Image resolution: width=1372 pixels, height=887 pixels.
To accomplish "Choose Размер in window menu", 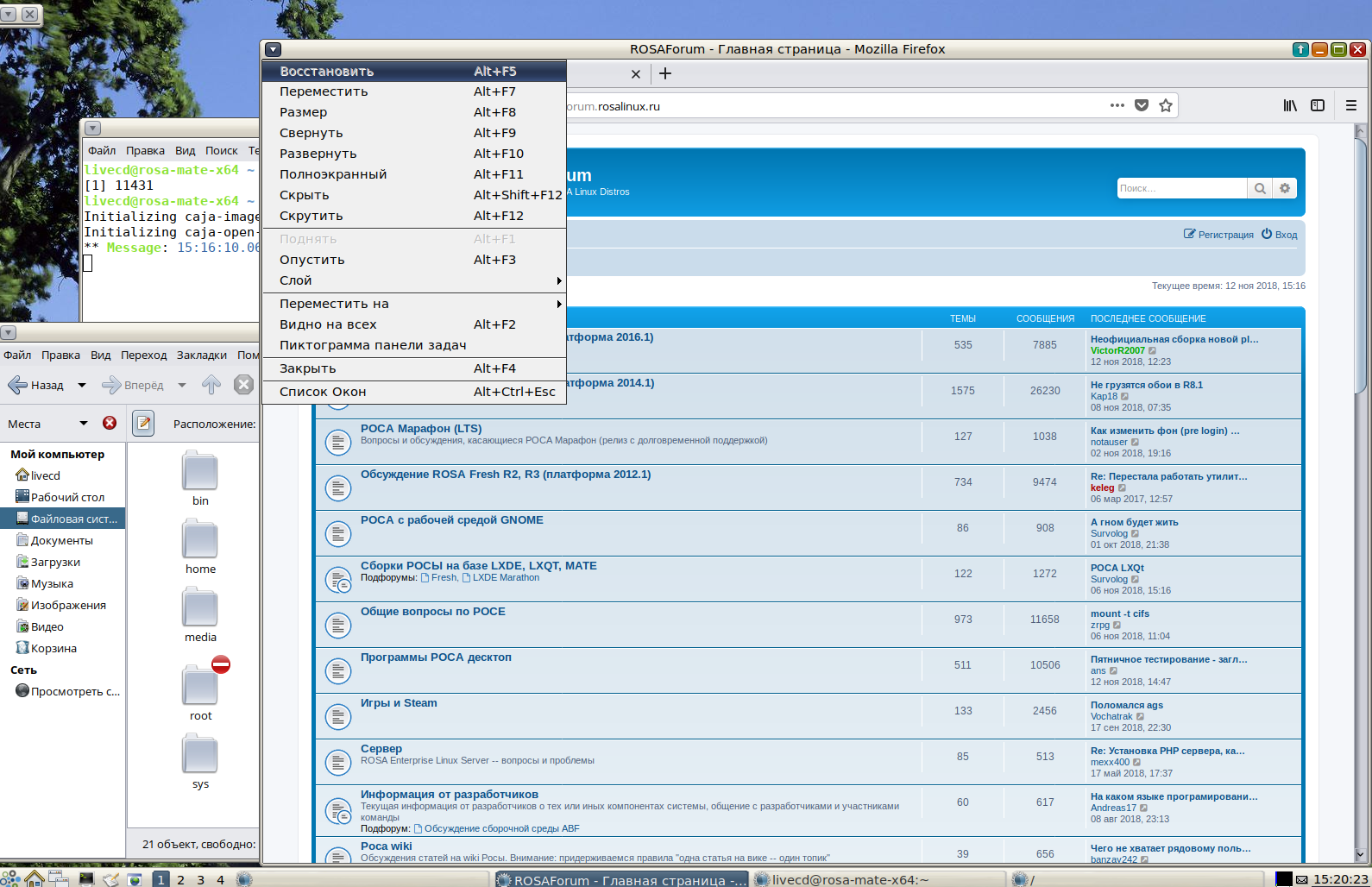I will click(x=414, y=112).
